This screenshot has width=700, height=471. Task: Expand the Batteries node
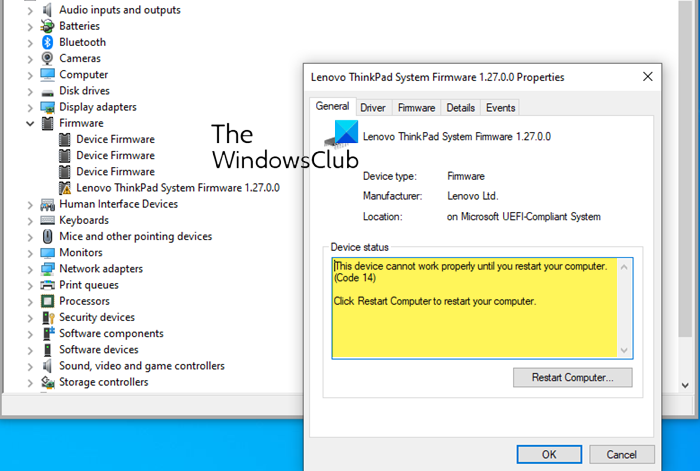29,27
